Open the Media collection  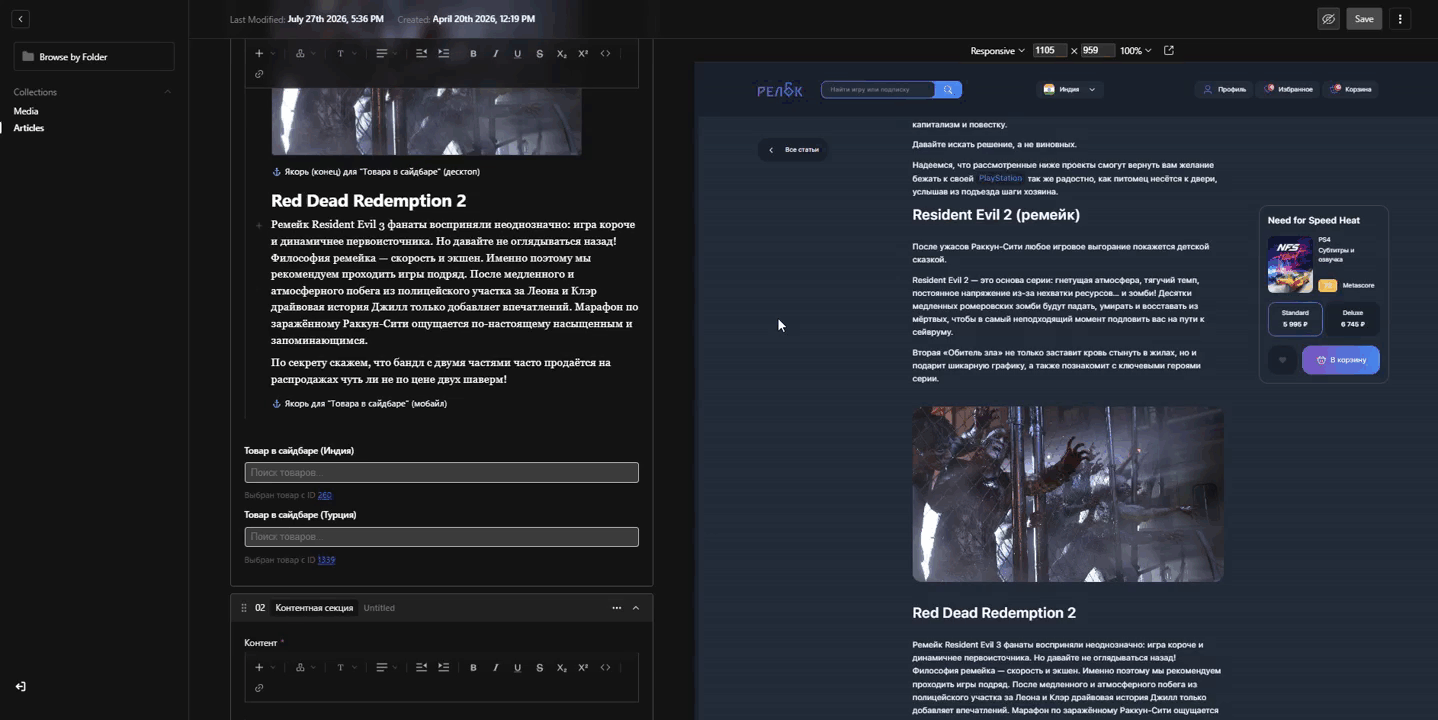point(26,111)
